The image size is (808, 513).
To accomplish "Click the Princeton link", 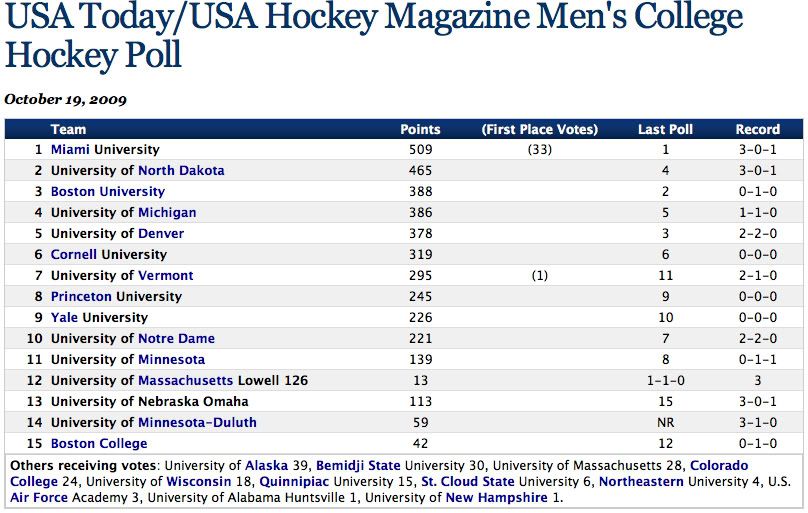I will pos(81,297).
